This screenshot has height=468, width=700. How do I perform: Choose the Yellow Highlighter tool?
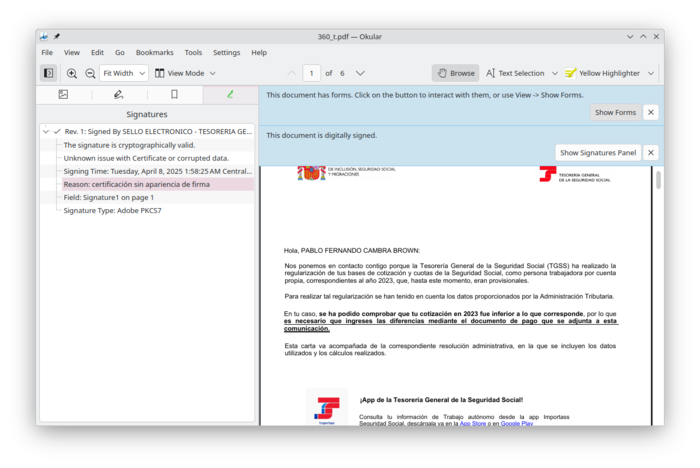pyautogui.click(x=602, y=73)
